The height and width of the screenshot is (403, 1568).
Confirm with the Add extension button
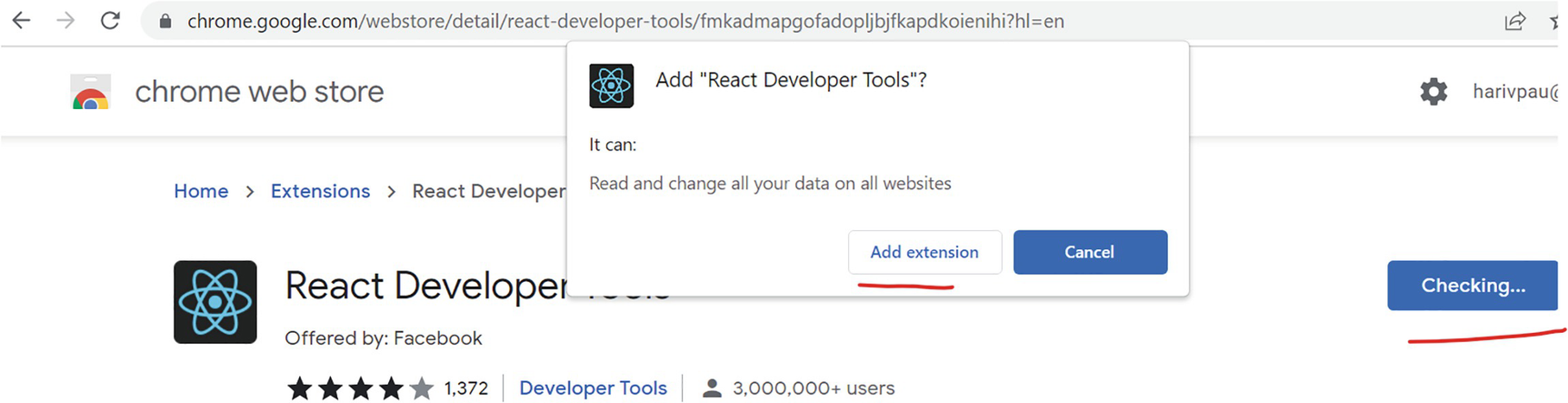(x=924, y=252)
